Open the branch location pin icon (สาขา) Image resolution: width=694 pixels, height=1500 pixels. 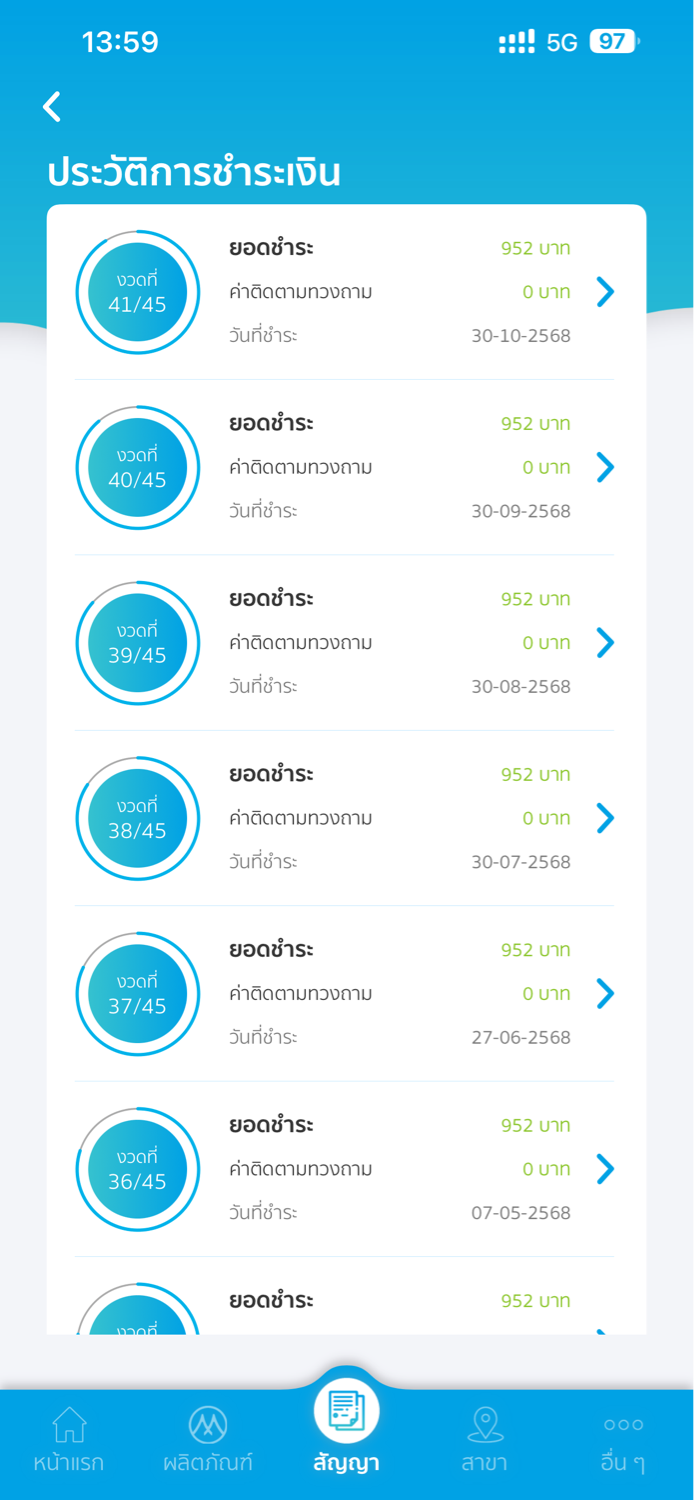[485, 1424]
